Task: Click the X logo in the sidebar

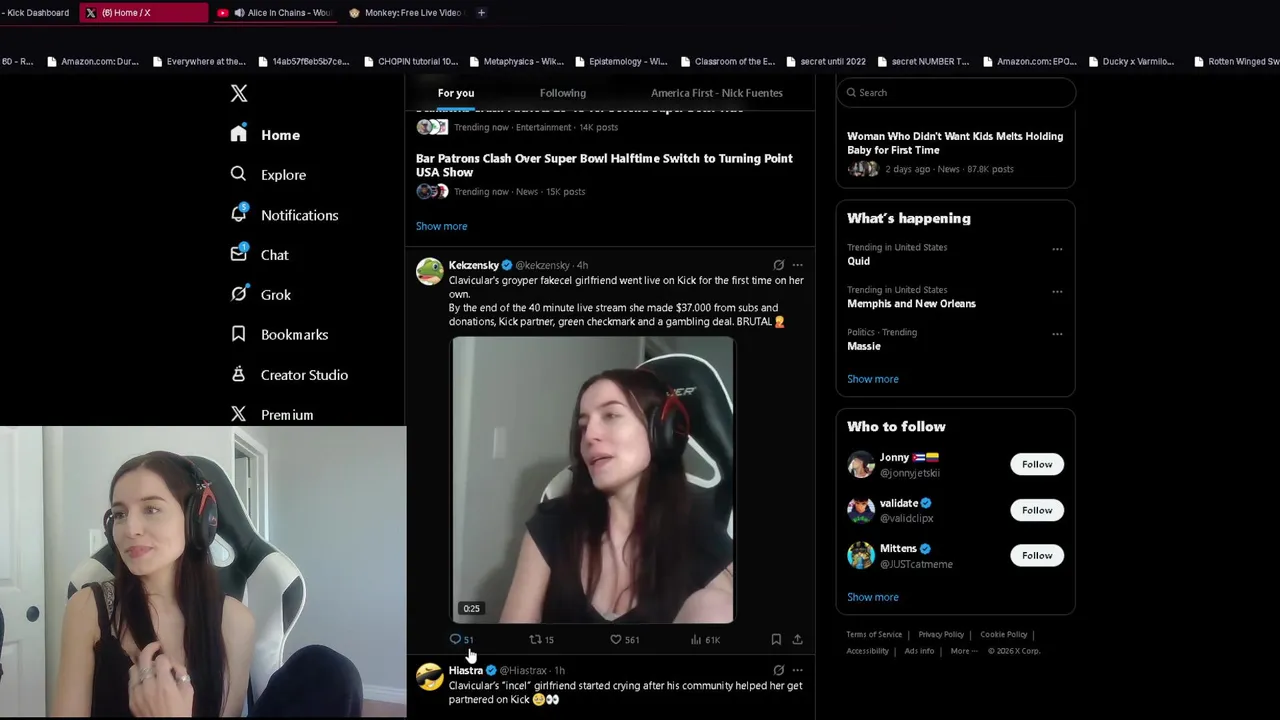Action: tap(239, 93)
